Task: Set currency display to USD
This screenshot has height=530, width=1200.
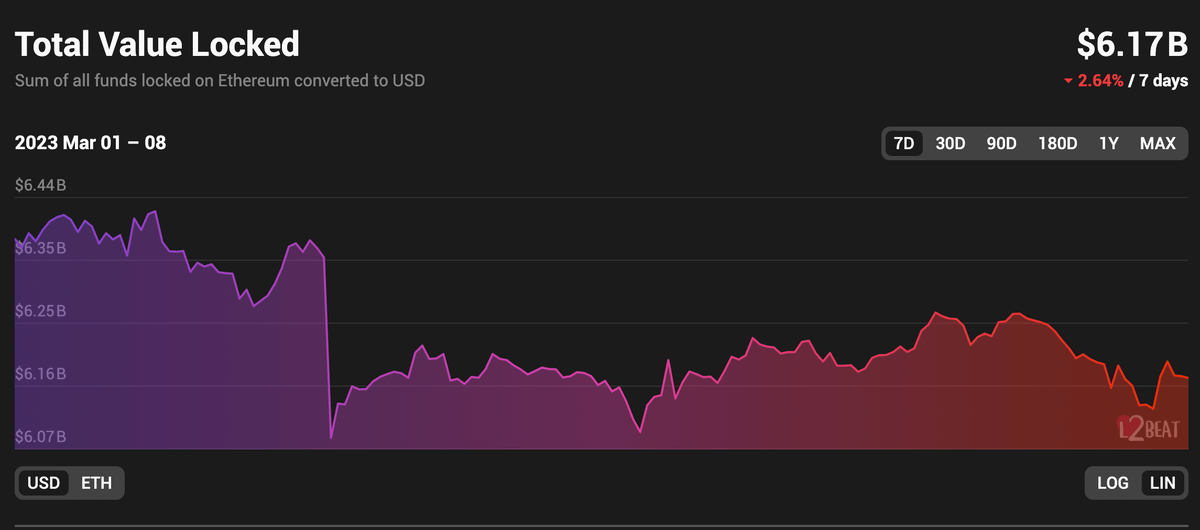Action: coord(43,483)
